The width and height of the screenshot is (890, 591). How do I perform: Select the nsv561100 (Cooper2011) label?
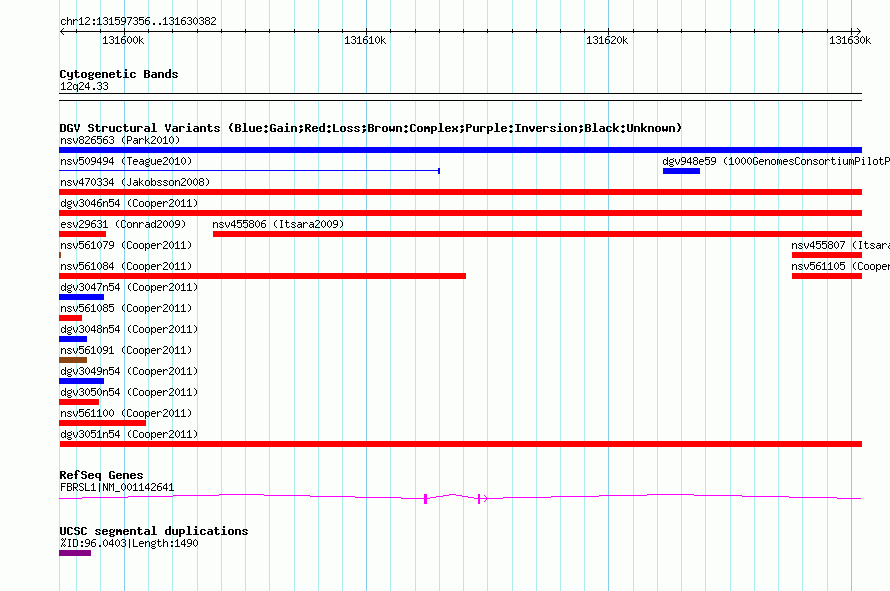click(x=126, y=413)
